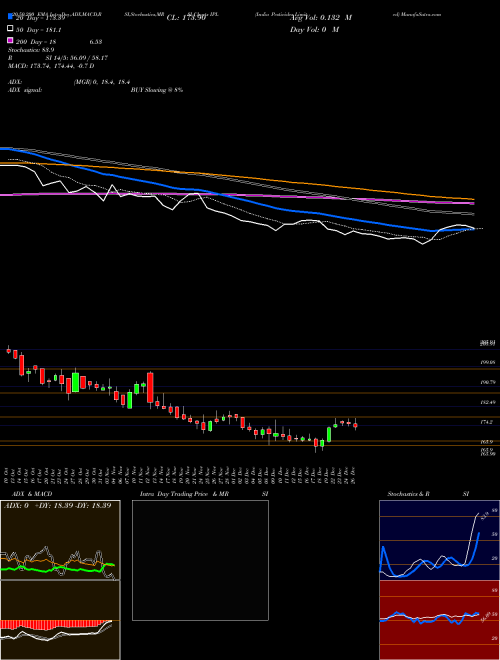Click the 'Day Vol: 0 M' text
Image resolution: width=500 pixels, height=660 pixels.
pyautogui.click(x=314, y=30)
